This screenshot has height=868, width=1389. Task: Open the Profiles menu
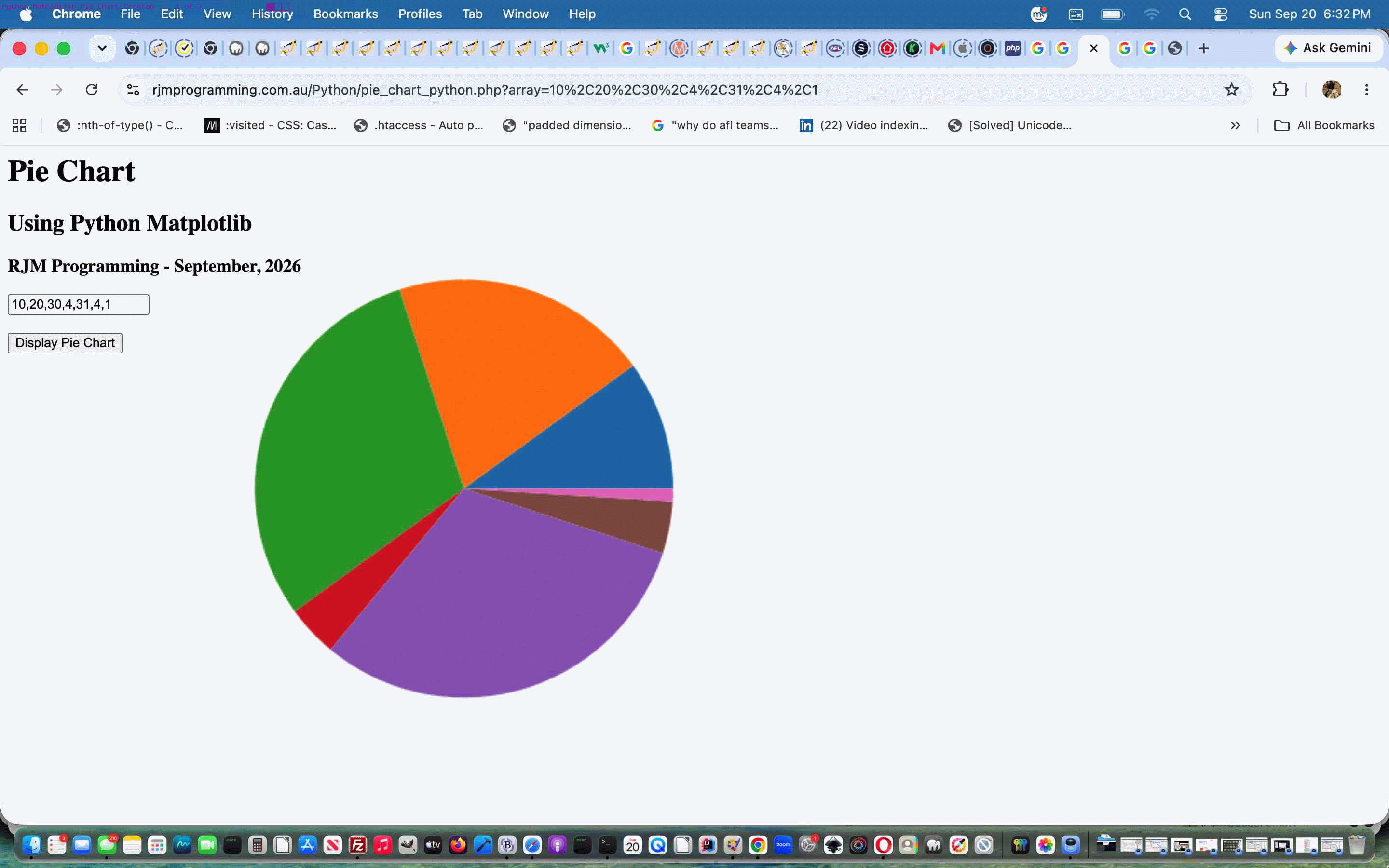[x=420, y=14]
